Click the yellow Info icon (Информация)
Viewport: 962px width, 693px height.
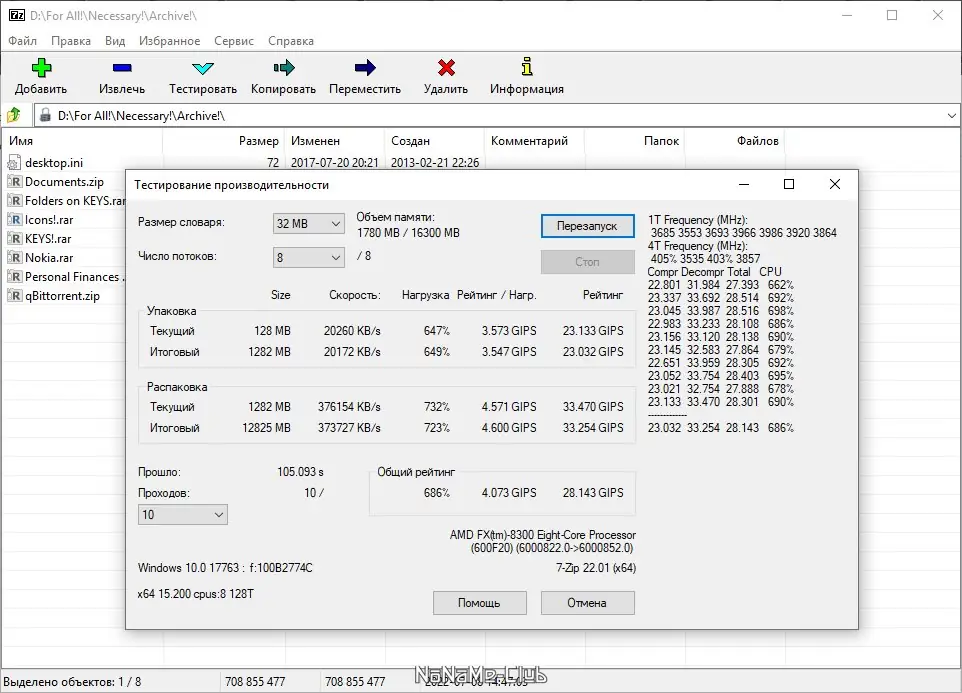pyautogui.click(x=526, y=66)
